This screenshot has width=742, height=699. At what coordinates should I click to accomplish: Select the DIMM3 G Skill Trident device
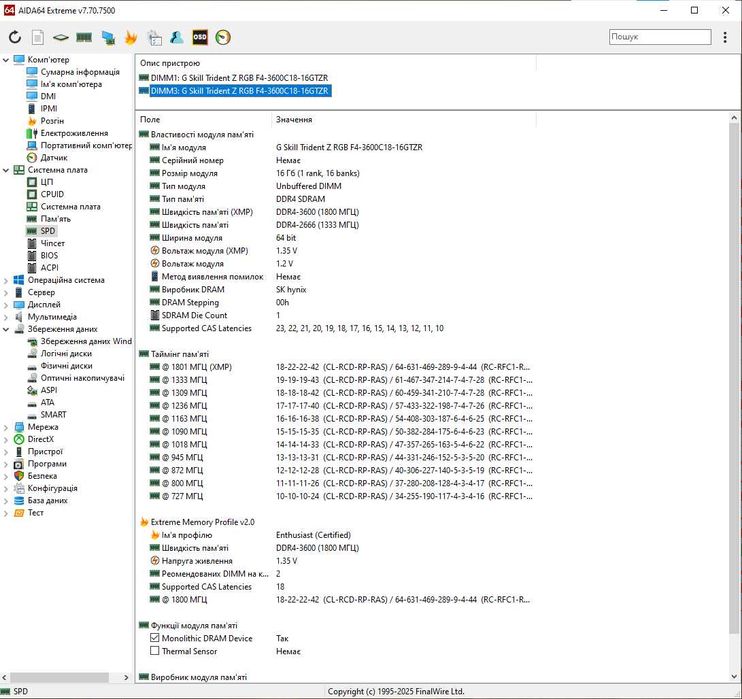click(x=239, y=90)
